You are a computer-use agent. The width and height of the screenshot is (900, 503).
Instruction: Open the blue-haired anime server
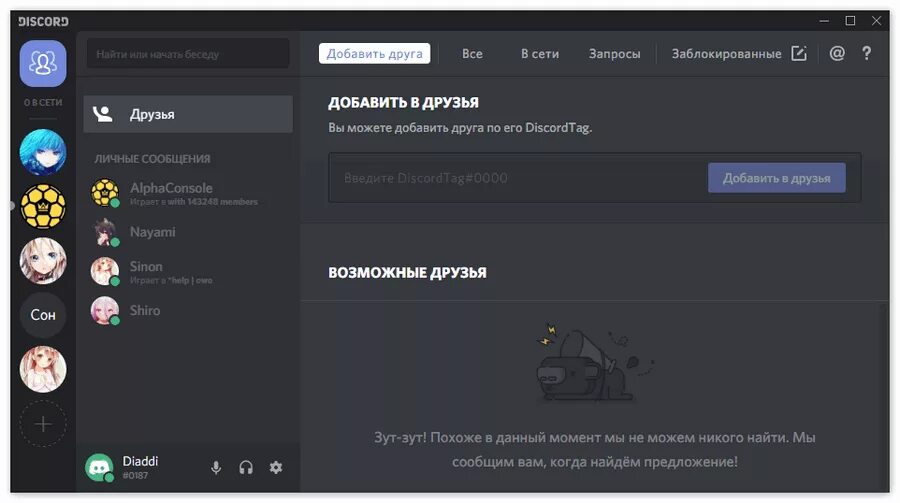[x=43, y=152]
